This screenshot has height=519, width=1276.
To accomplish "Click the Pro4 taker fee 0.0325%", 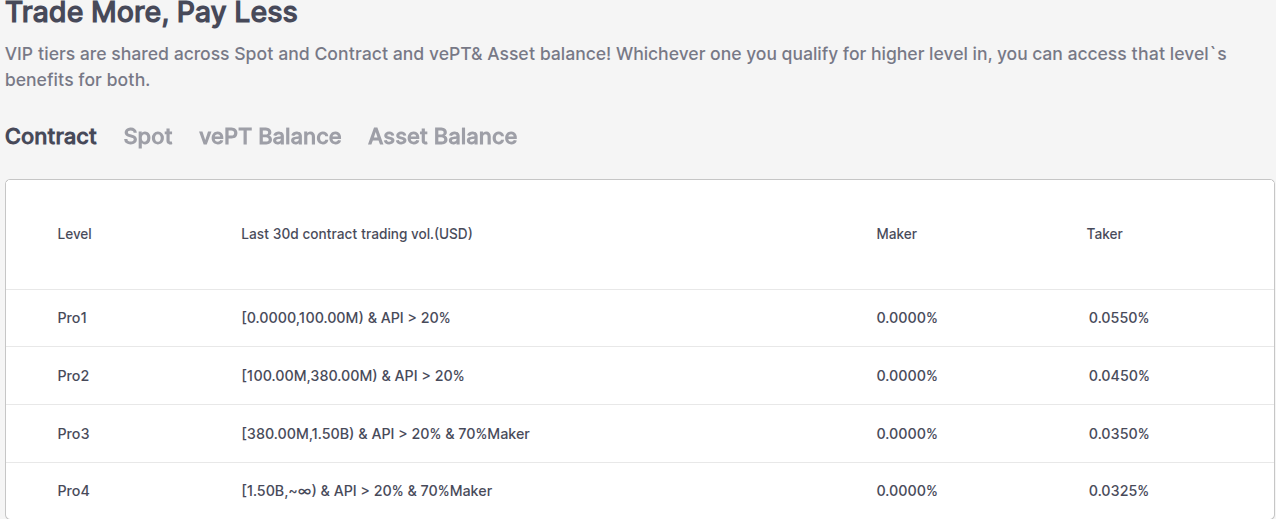I will (1118, 491).
